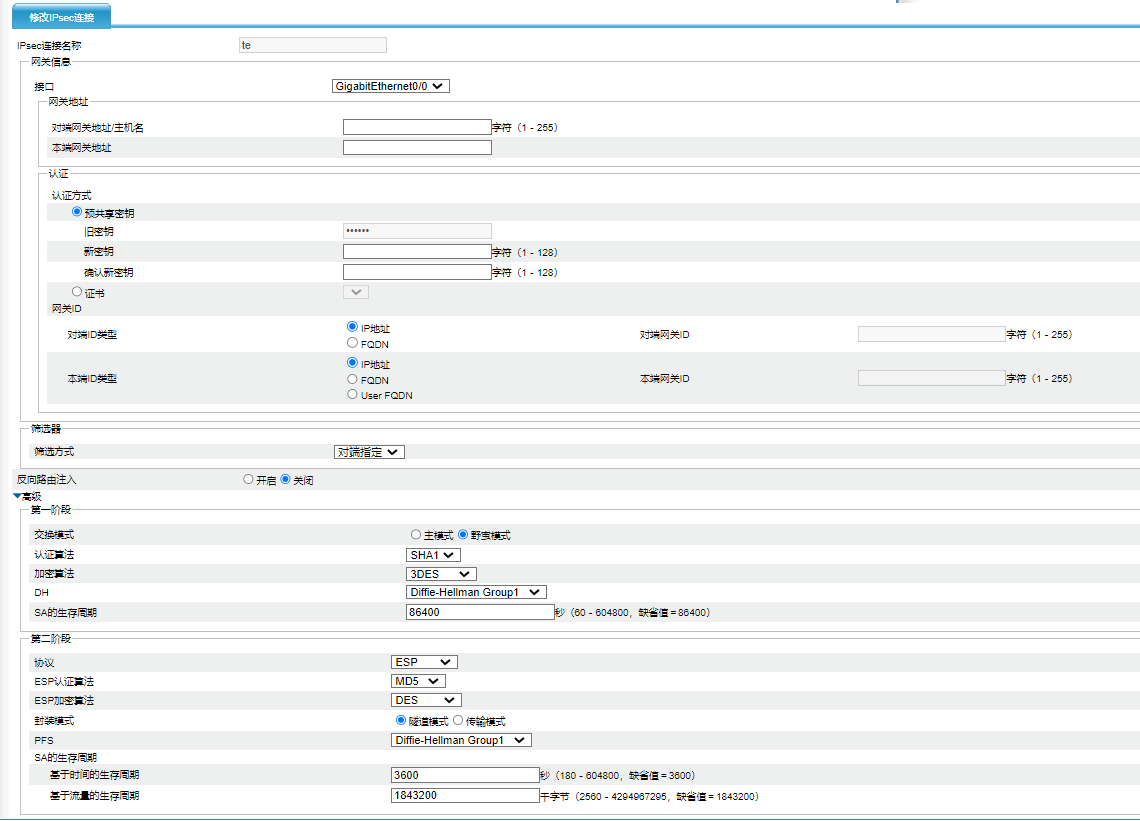Choose User FQDN for 本端ID类型
Viewport: 1140px width, 821px height.
[x=352, y=394]
